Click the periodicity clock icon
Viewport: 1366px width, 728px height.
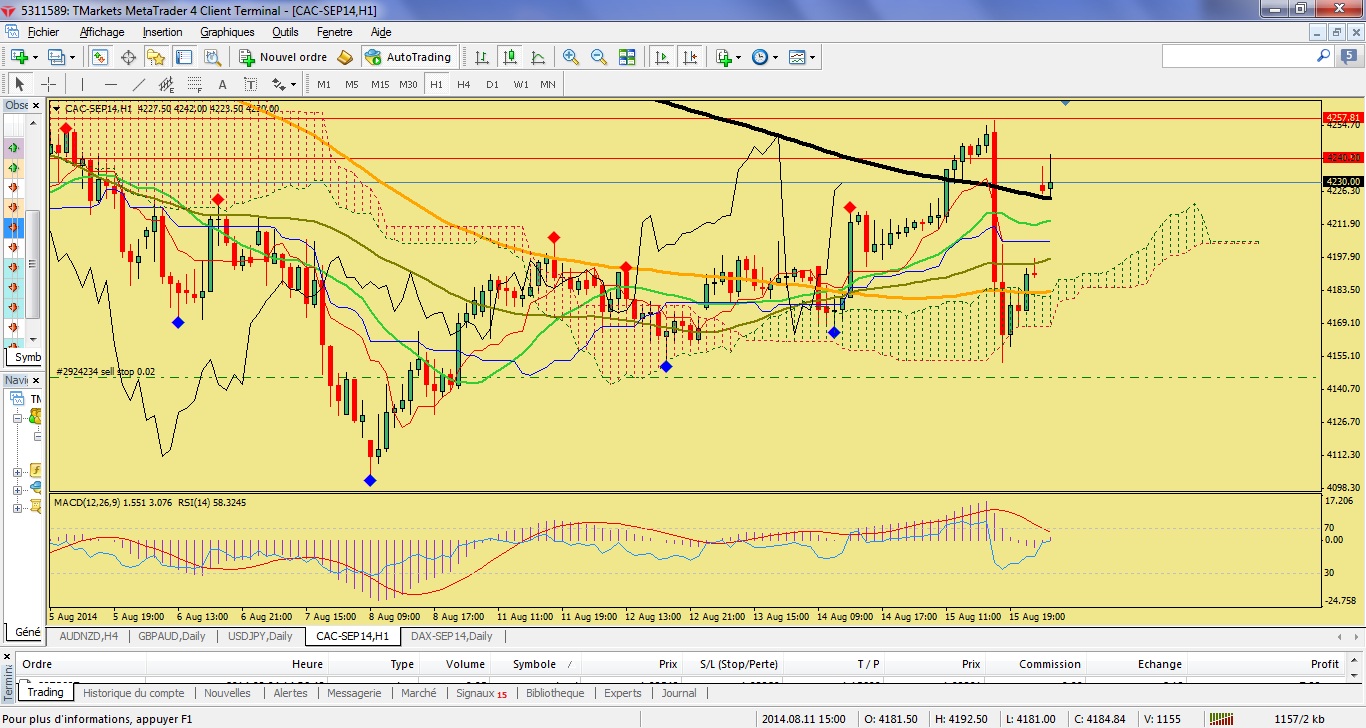tap(759, 57)
